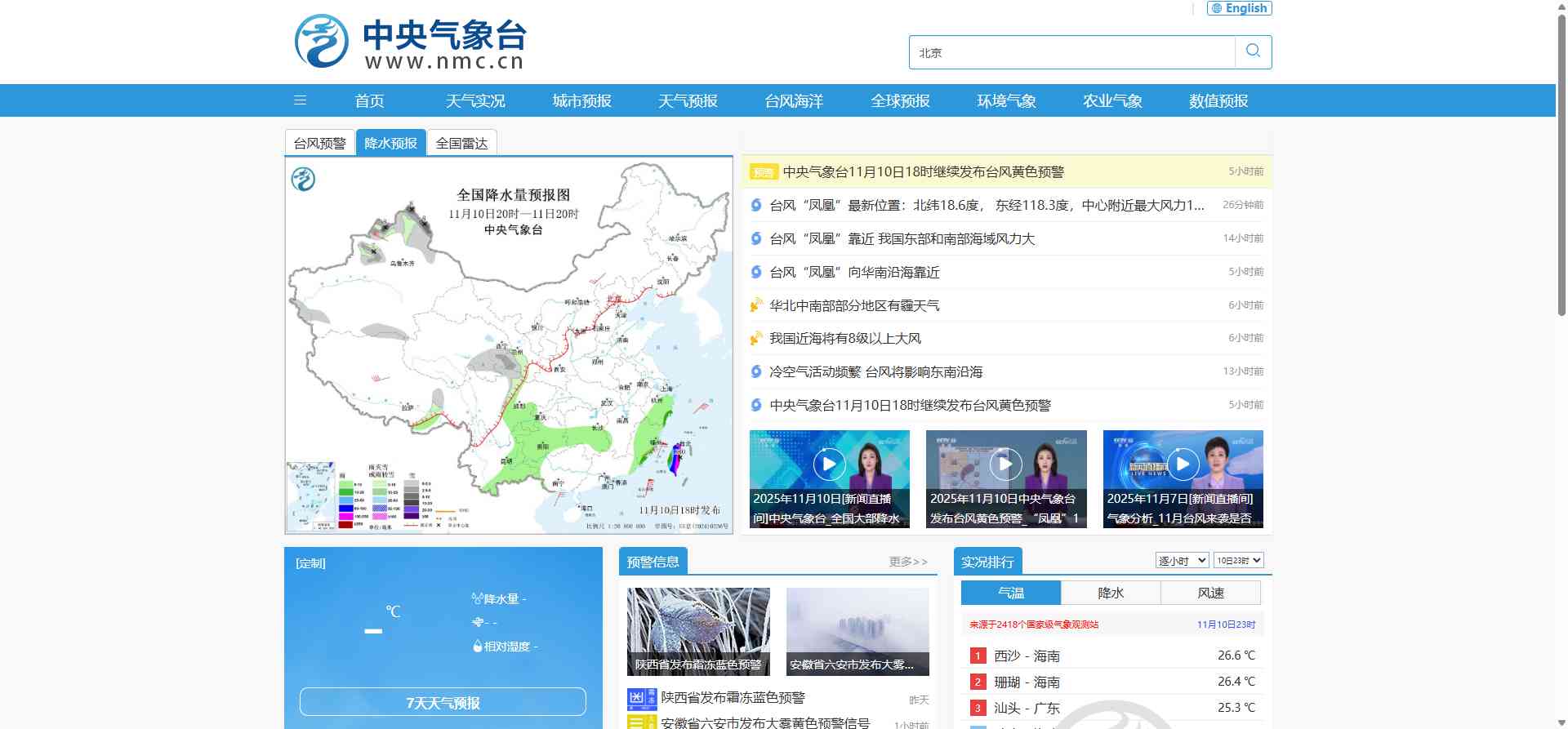The width and height of the screenshot is (1568, 729).
Task: Open 台风海洋 in the navigation bar
Action: 794,100
